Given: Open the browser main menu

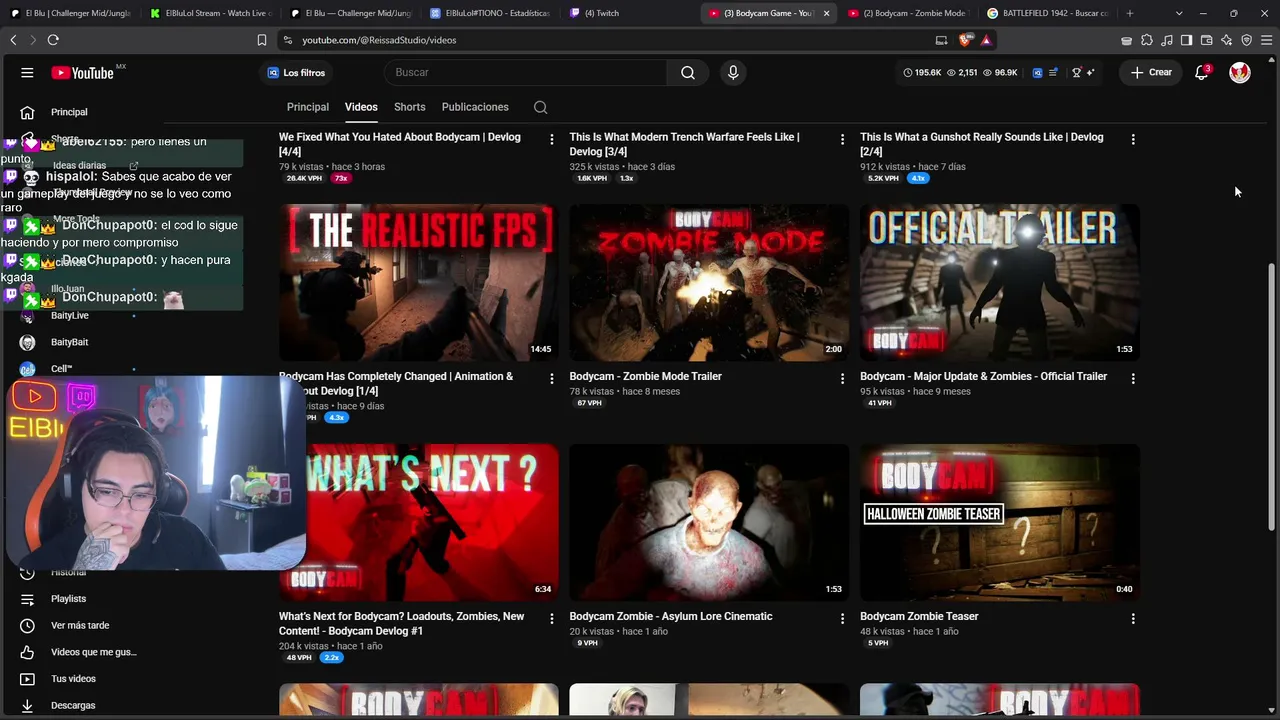Looking at the screenshot, I should [x=1266, y=40].
